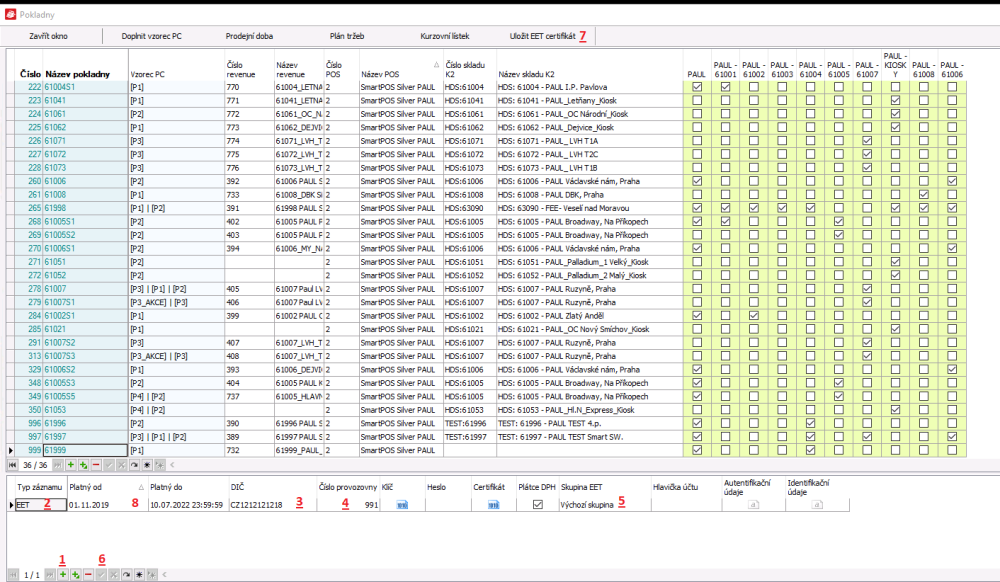The image size is (1000, 582).
Task: Click Zavřít okno menu item
Action: click(48, 36)
